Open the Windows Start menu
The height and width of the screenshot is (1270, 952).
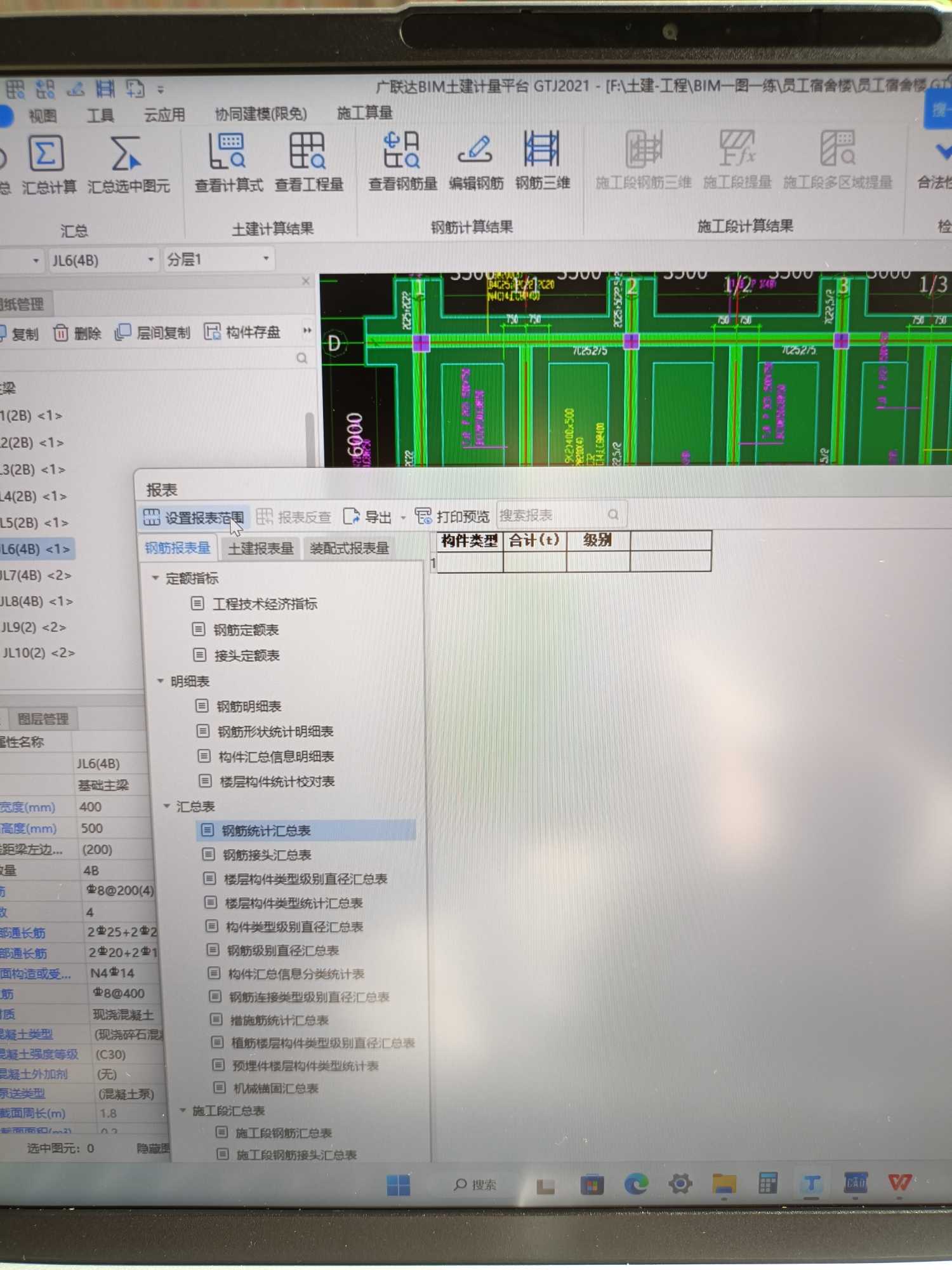398,1184
